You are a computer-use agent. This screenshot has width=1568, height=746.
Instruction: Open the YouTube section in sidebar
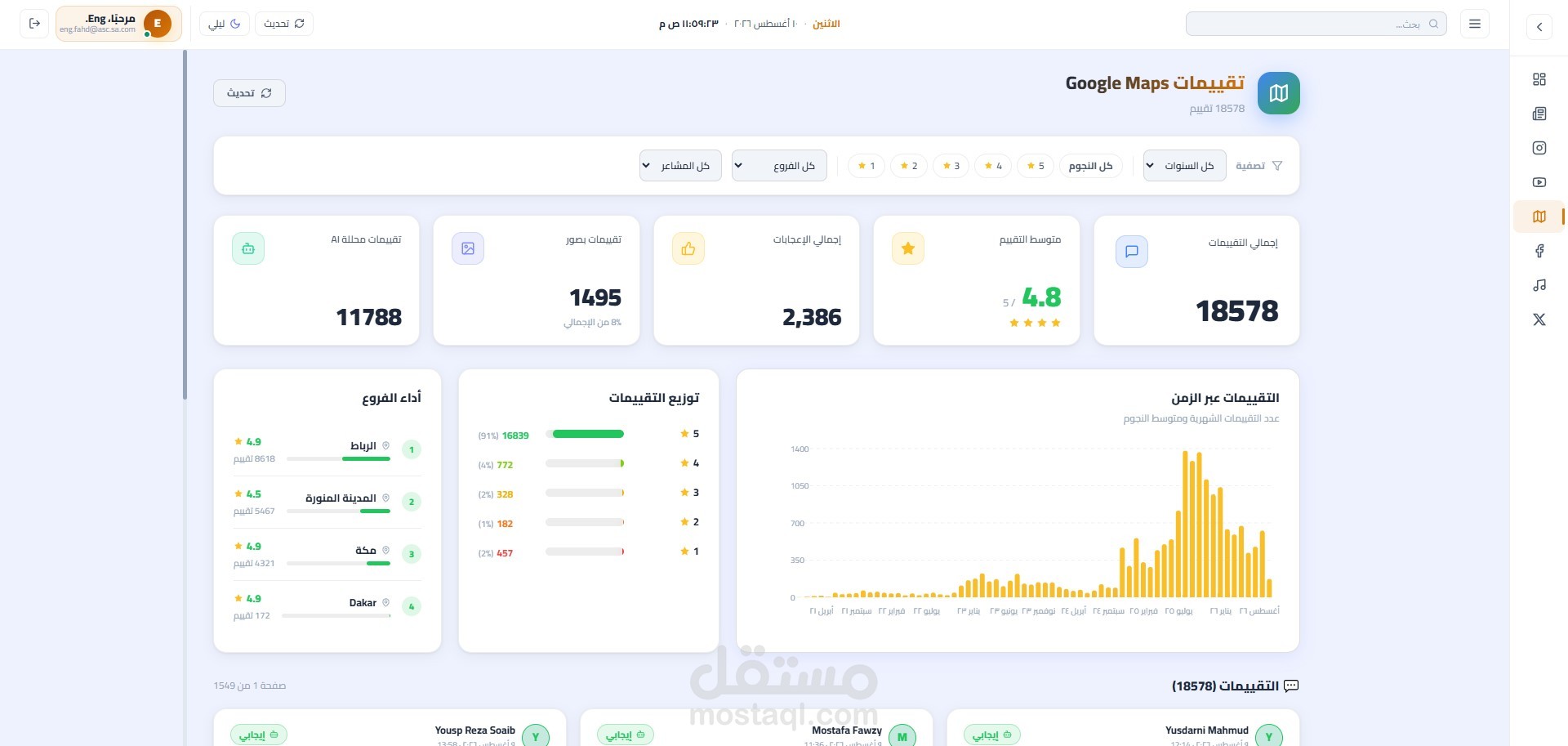coord(1539,182)
